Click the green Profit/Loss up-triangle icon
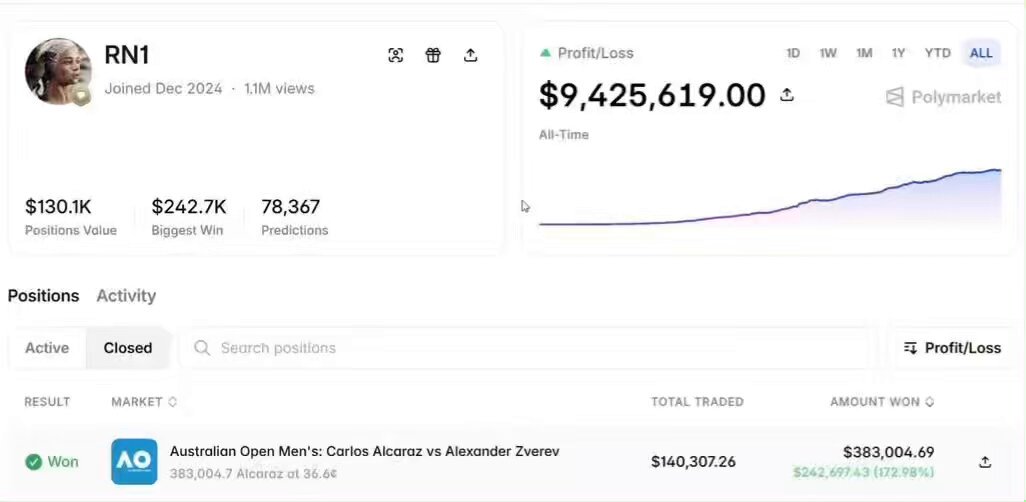Viewport: 1026px width, 502px height. click(545, 53)
